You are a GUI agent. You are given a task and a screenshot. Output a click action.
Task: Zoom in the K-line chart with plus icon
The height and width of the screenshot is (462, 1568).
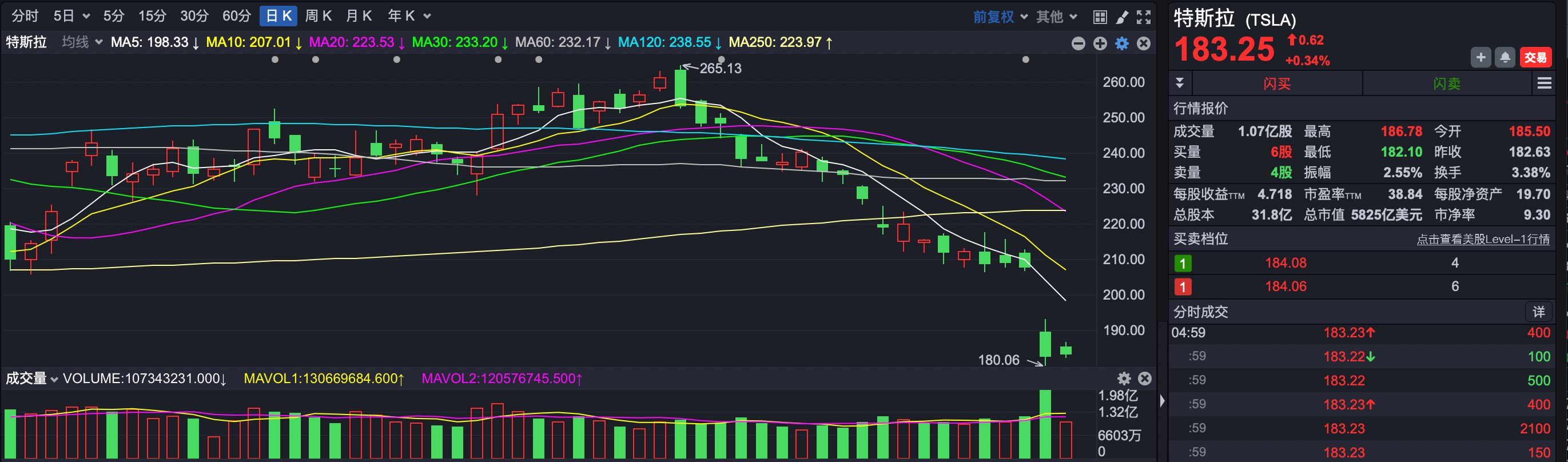(1100, 43)
